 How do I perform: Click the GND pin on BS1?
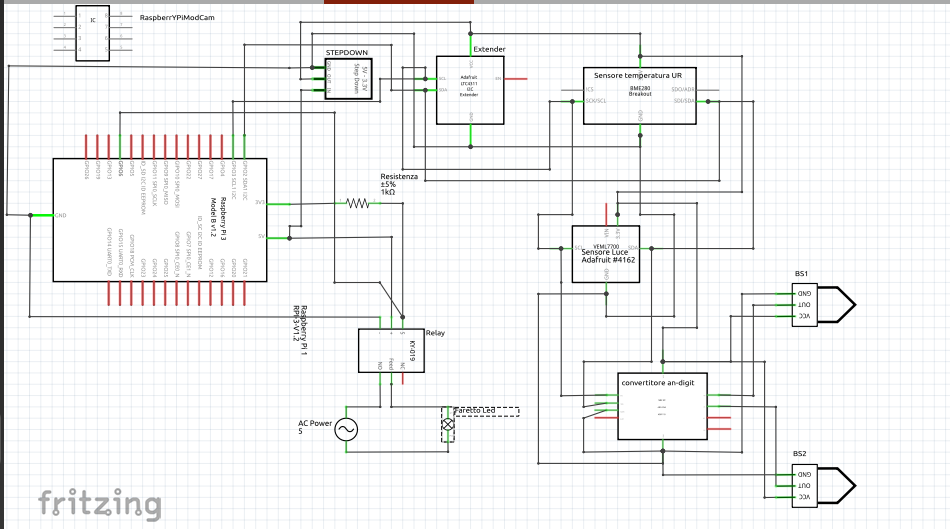pos(785,294)
